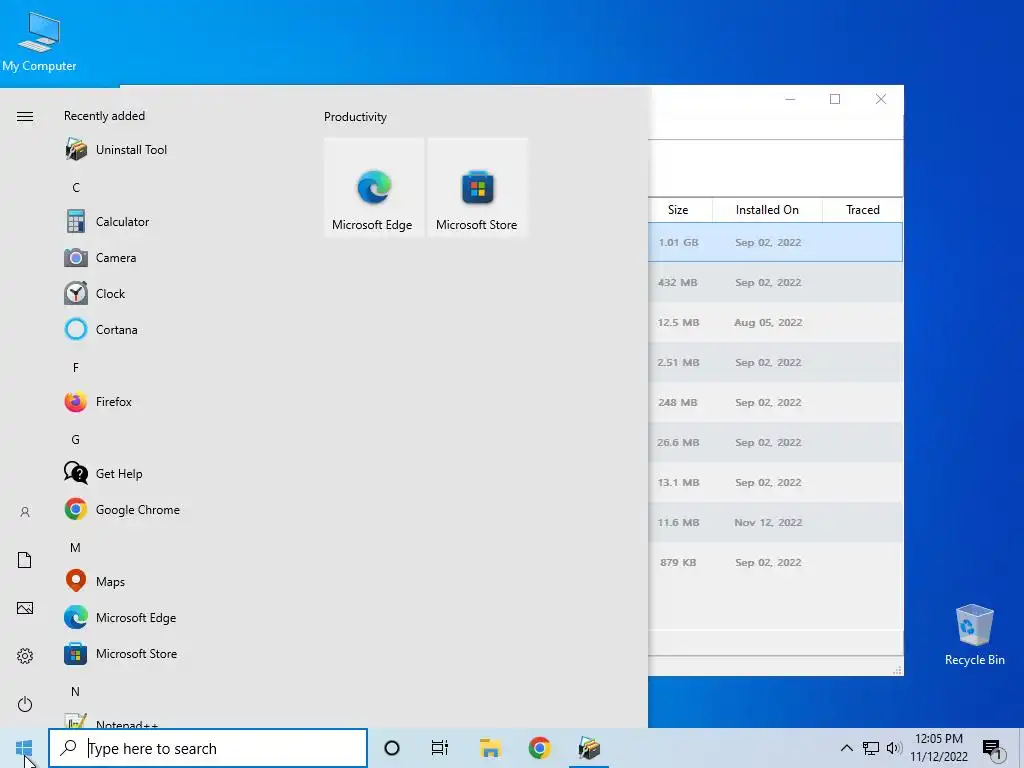Viewport: 1024px width, 768px height.
Task: Open the volume control in system tray
Action: point(894,748)
